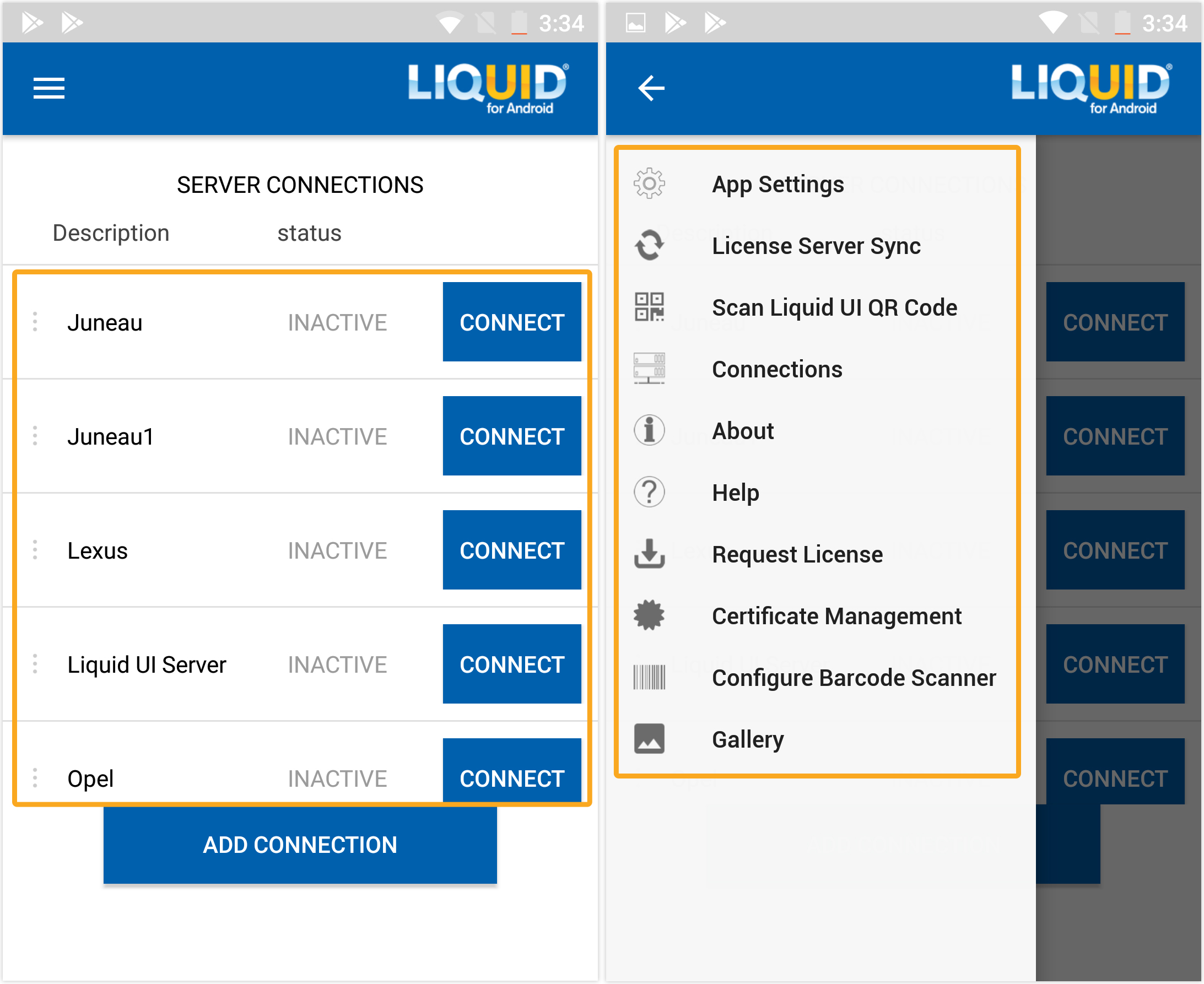
Task: Click the About info icon
Action: [x=649, y=430]
